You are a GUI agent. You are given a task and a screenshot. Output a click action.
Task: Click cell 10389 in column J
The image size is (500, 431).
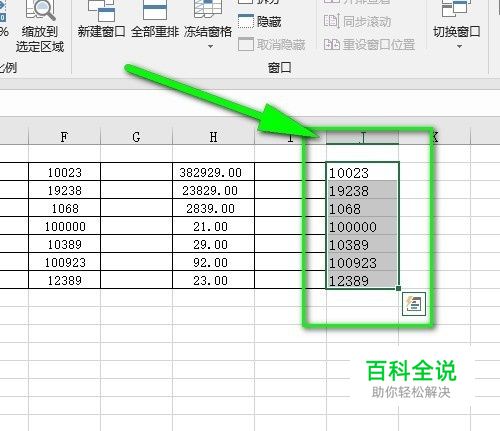pyautogui.click(x=362, y=244)
